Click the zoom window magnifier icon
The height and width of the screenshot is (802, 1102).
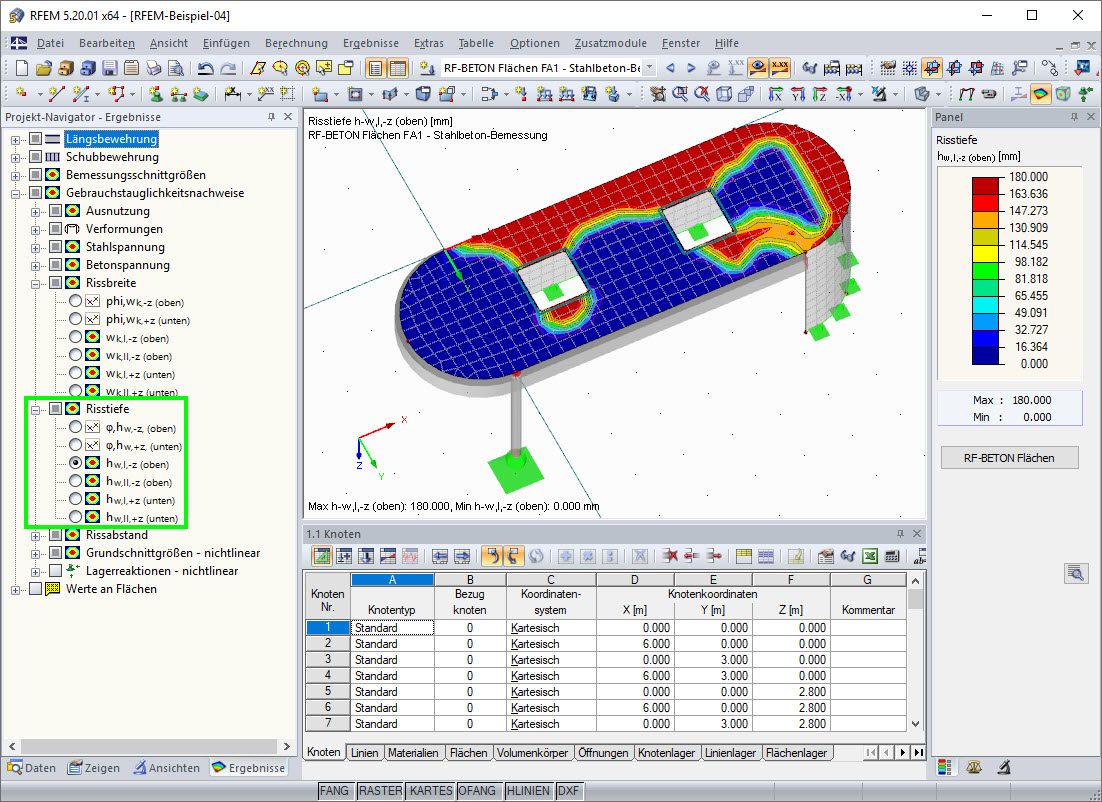(680, 93)
